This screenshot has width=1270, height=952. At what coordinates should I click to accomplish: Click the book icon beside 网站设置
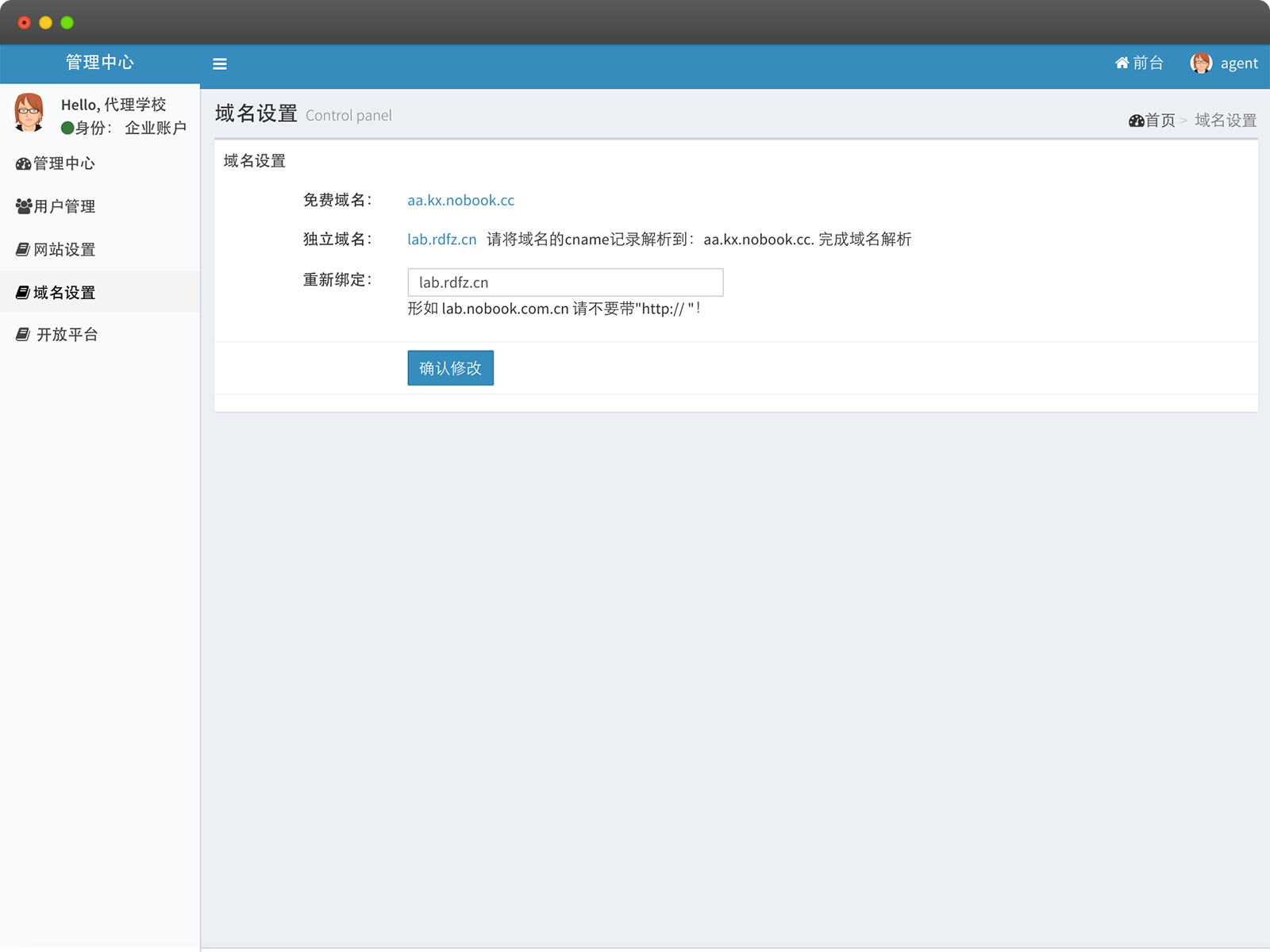pos(23,250)
